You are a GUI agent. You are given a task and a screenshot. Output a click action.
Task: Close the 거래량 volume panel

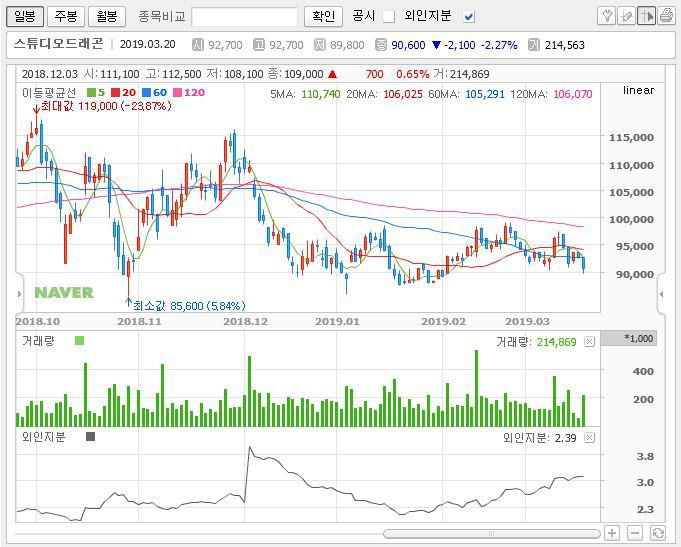589,342
